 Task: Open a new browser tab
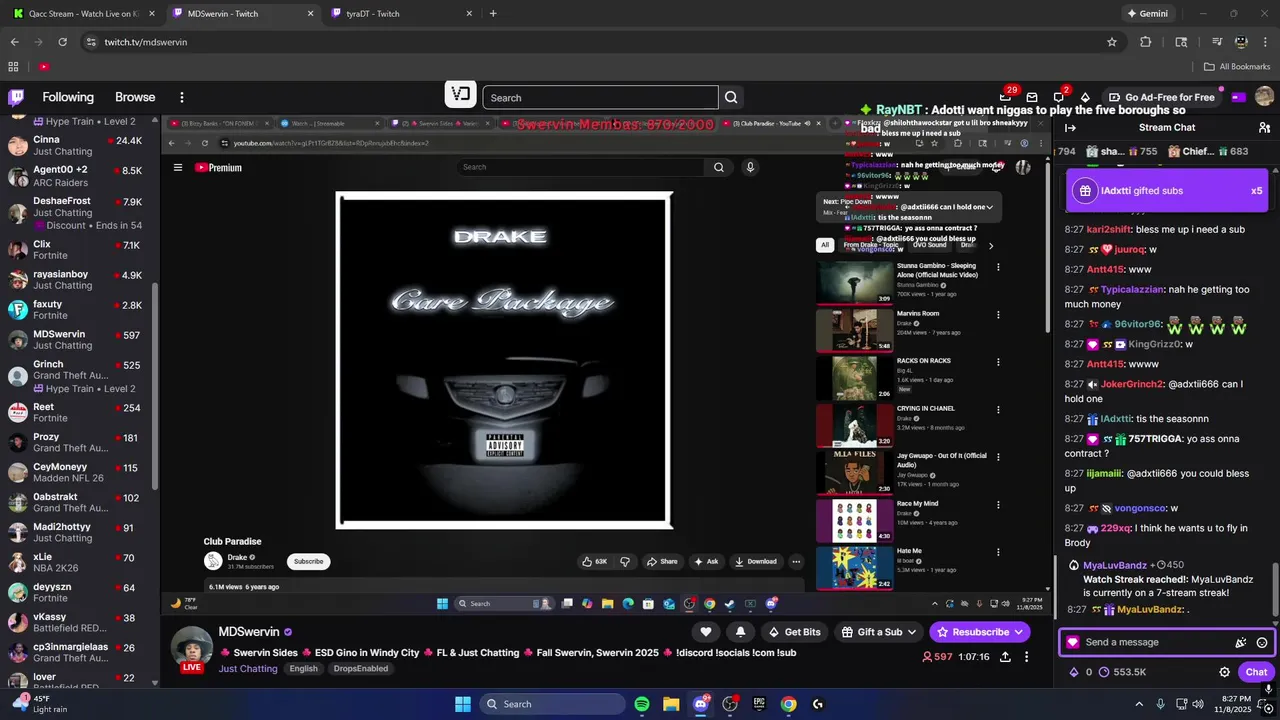pos(493,13)
